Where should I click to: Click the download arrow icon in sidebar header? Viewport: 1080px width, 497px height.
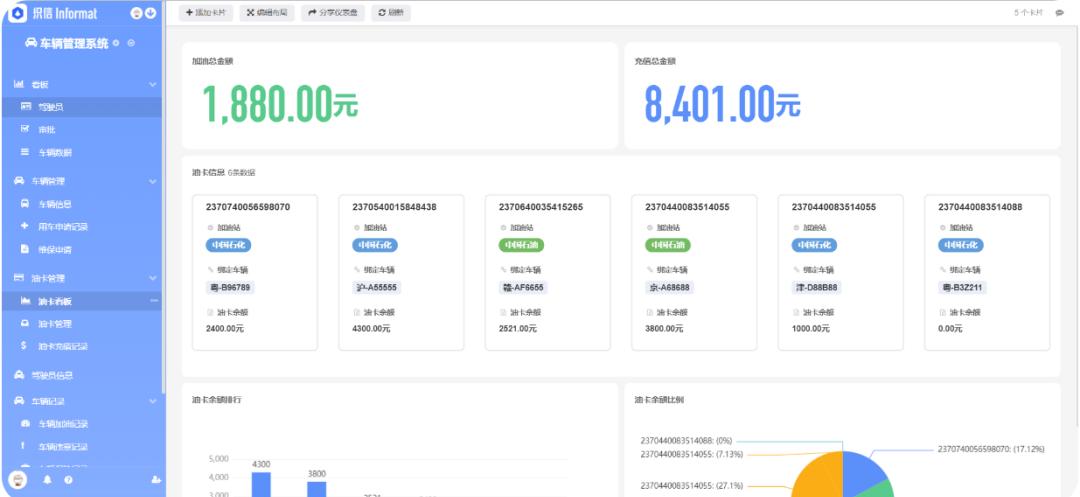tap(150, 13)
